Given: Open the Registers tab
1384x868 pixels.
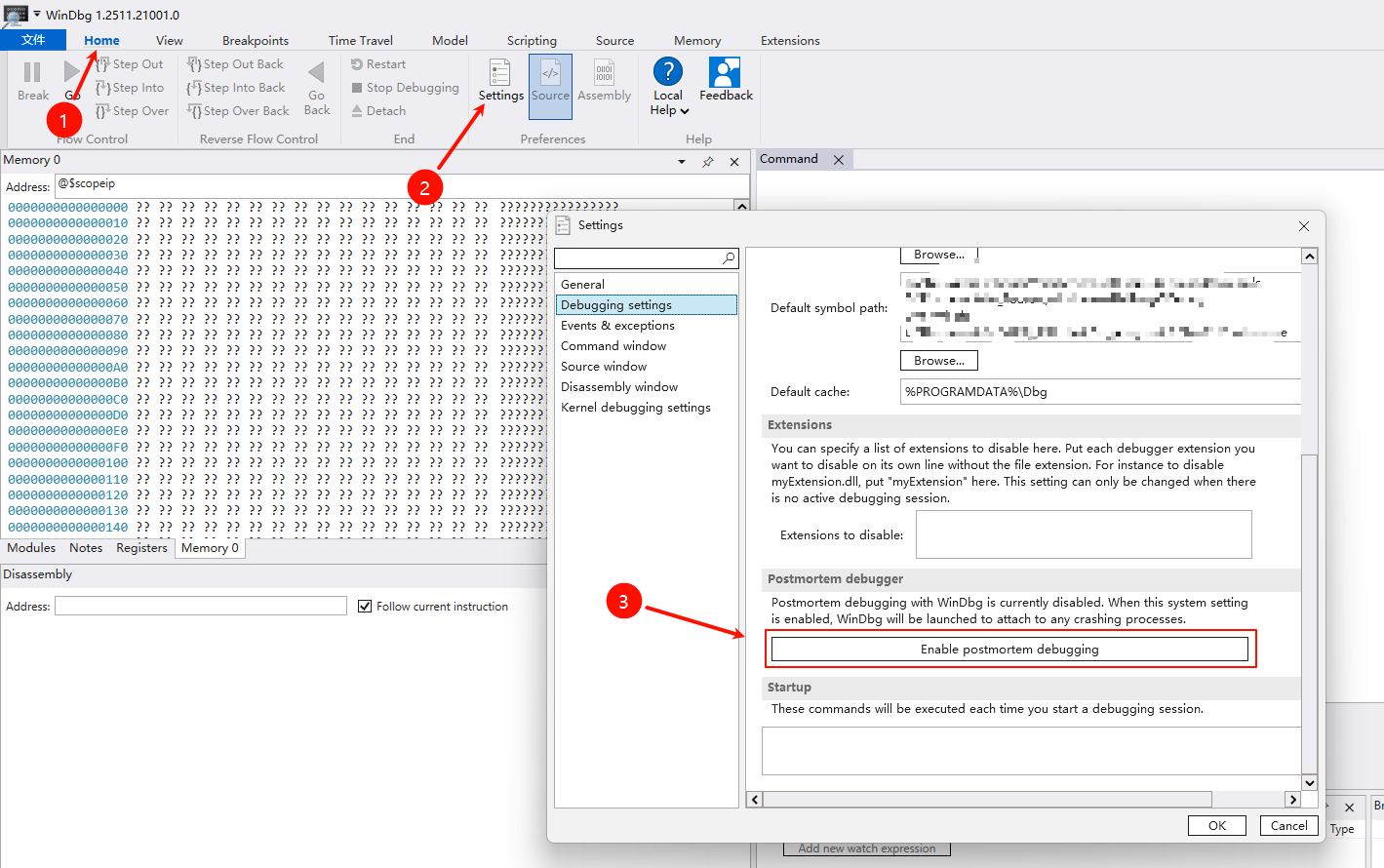Looking at the screenshot, I should click(141, 548).
